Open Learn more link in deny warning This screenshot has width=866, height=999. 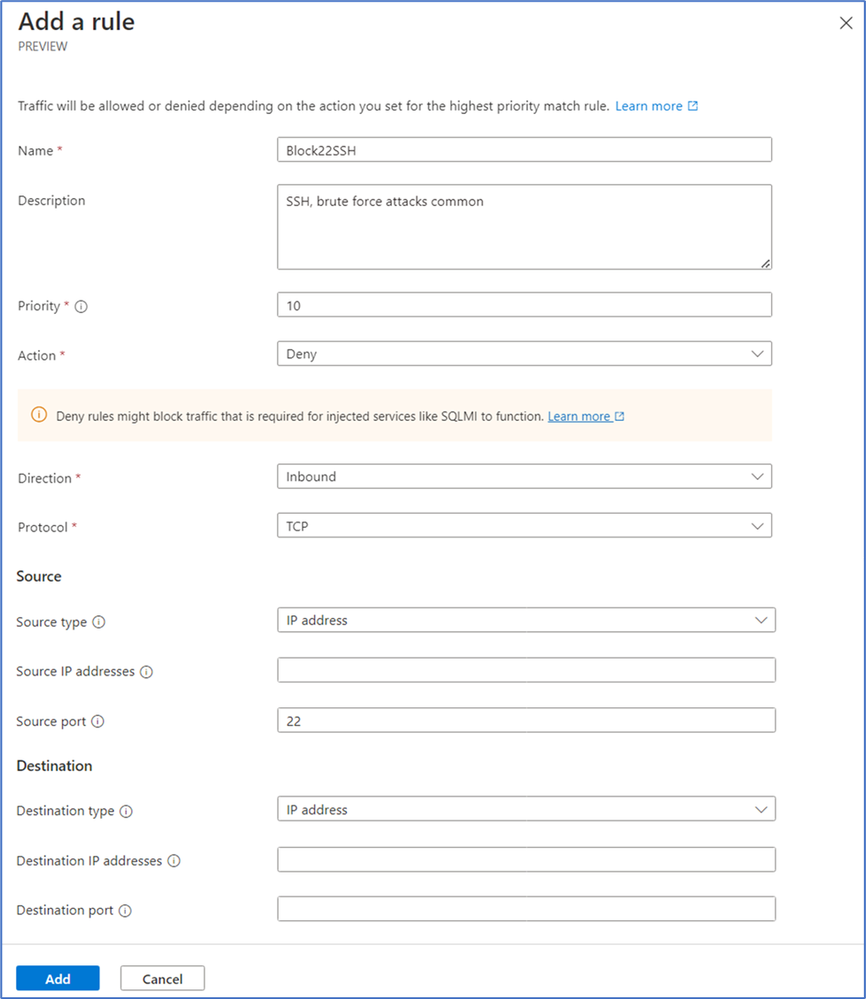pos(586,416)
